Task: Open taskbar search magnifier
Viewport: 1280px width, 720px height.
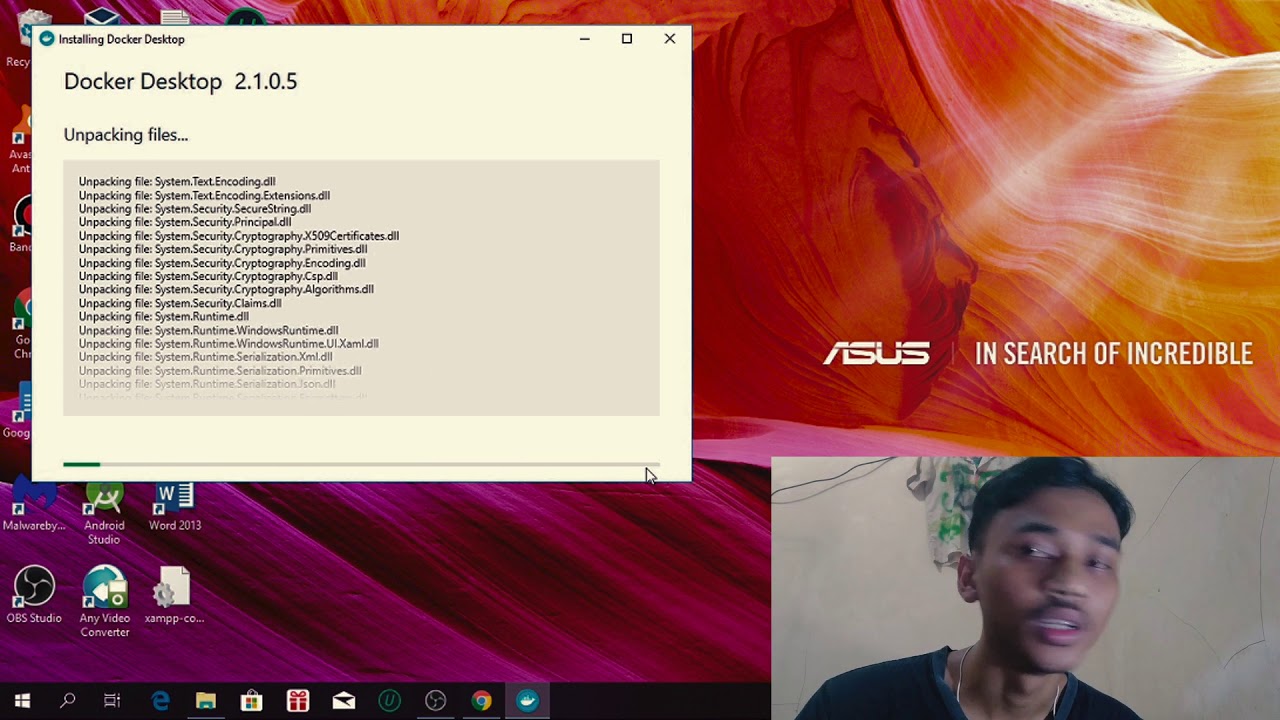Action: pos(68,701)
